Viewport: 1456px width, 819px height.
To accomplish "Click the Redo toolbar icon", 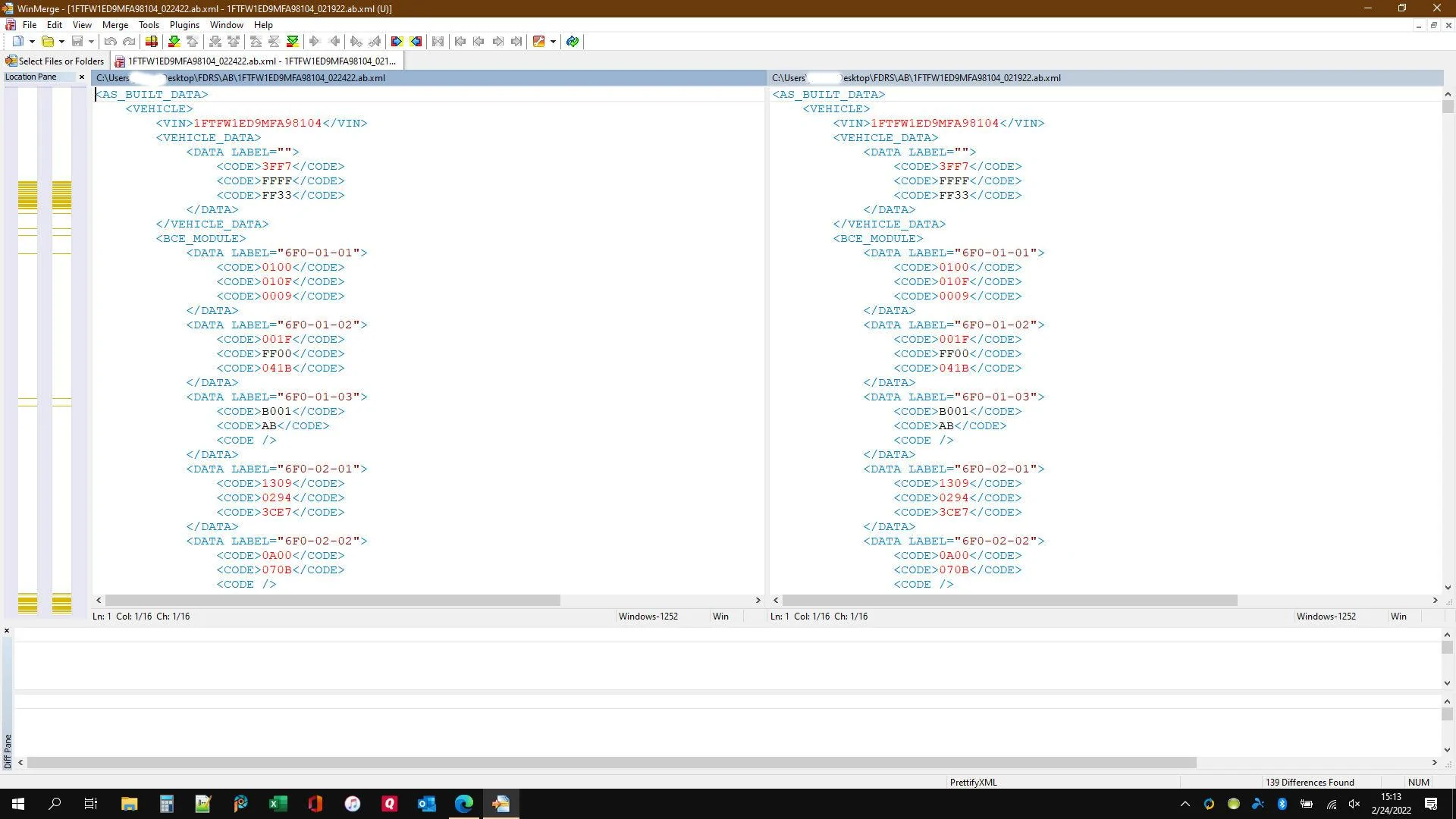I will tap(129, 42).
